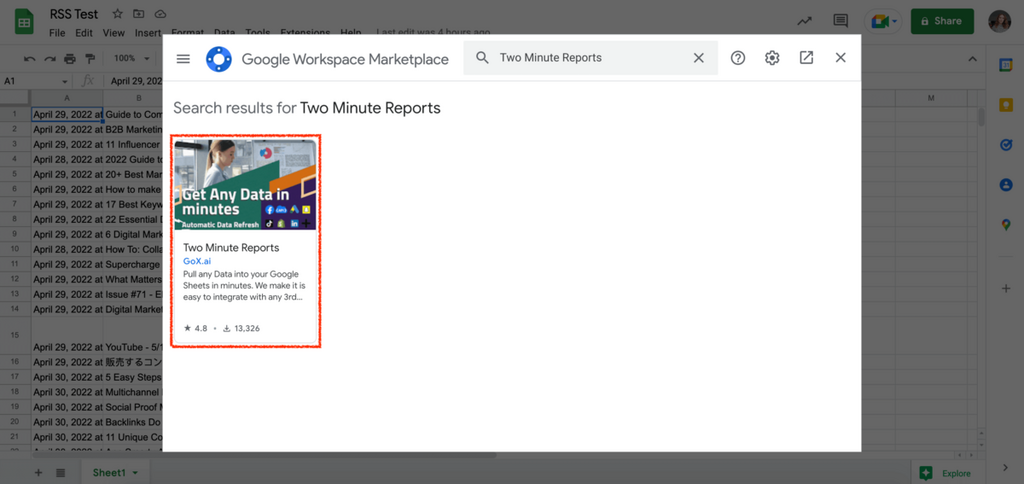Click the Google Workspace Marketplace logo
This screenshot has width=1024, height=484.
click(219, 59)
